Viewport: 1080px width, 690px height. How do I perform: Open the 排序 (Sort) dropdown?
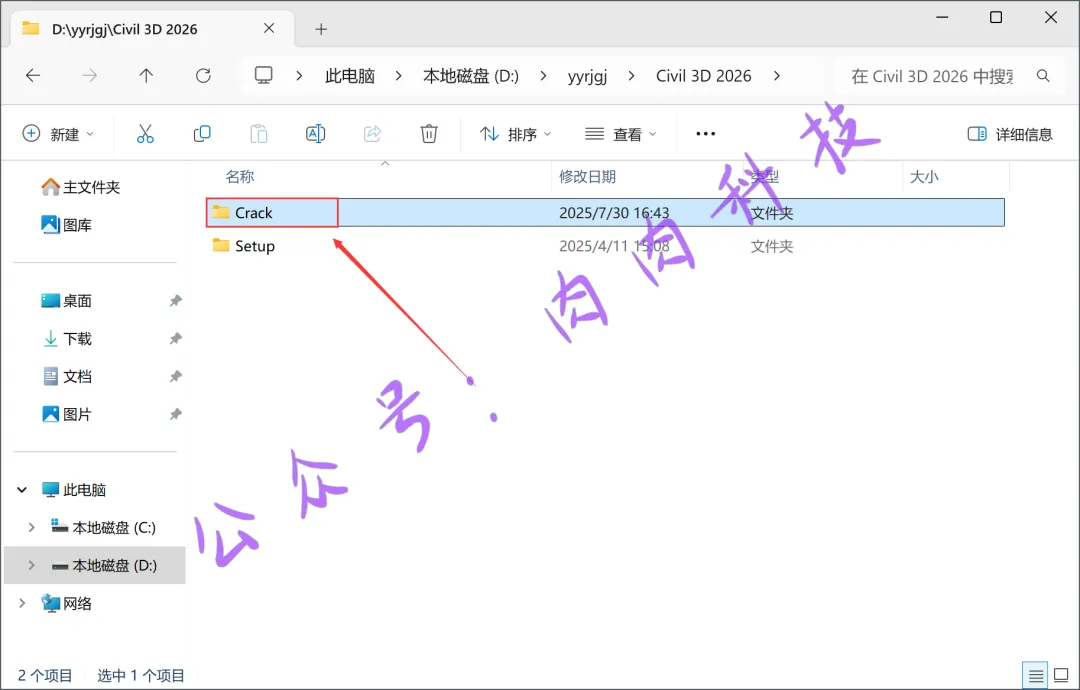coord(515,134)
